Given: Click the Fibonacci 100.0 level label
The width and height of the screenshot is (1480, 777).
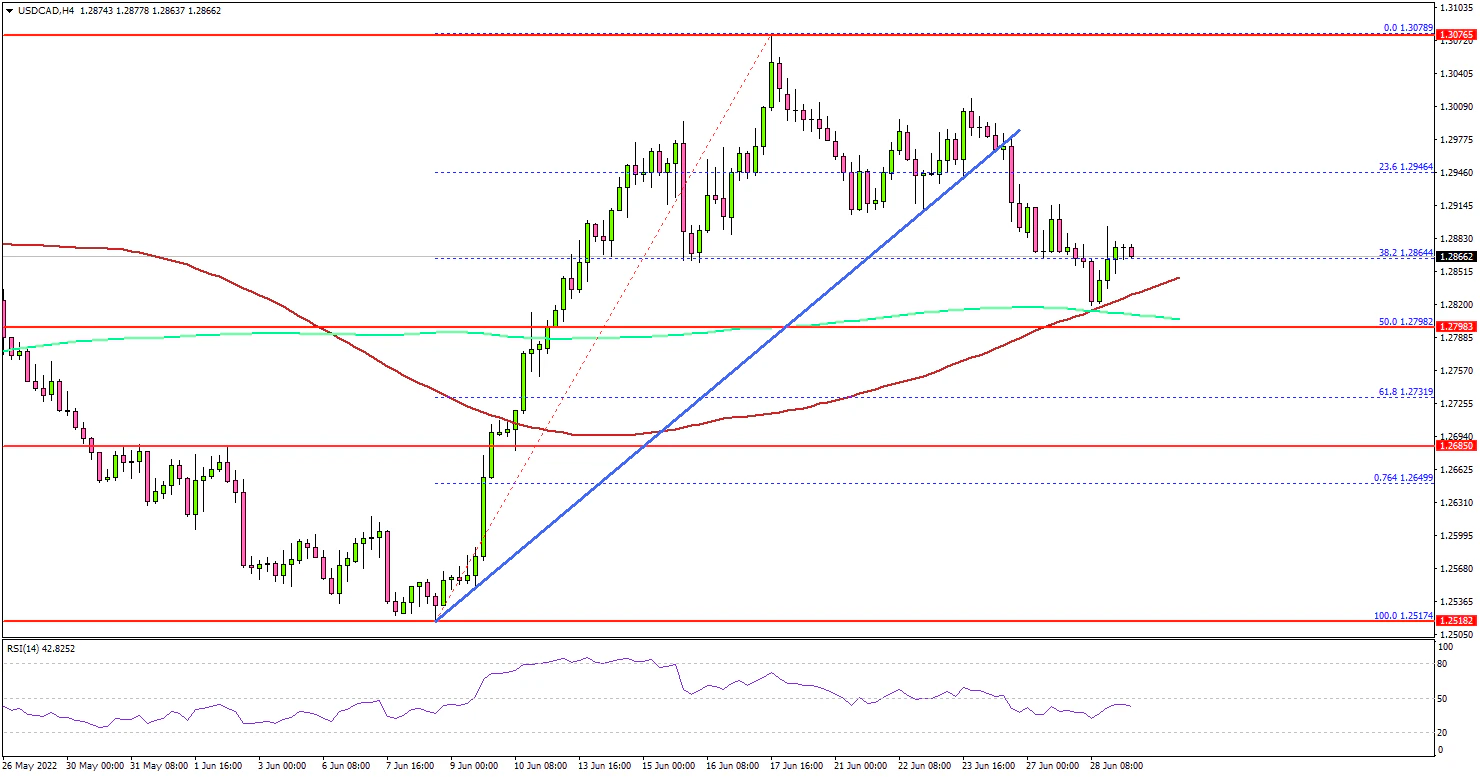Looking at the screenshot, I should [1405, 615].
